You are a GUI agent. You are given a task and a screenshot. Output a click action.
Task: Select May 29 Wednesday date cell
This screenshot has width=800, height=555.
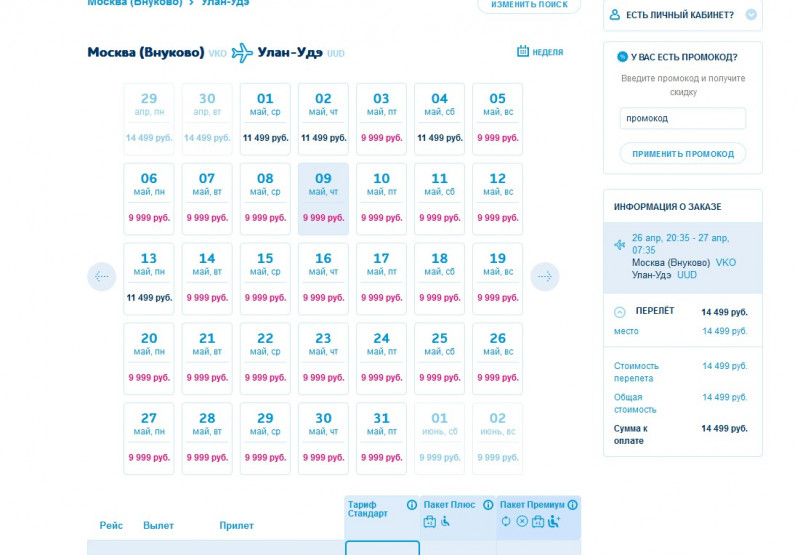coord(265,439)
